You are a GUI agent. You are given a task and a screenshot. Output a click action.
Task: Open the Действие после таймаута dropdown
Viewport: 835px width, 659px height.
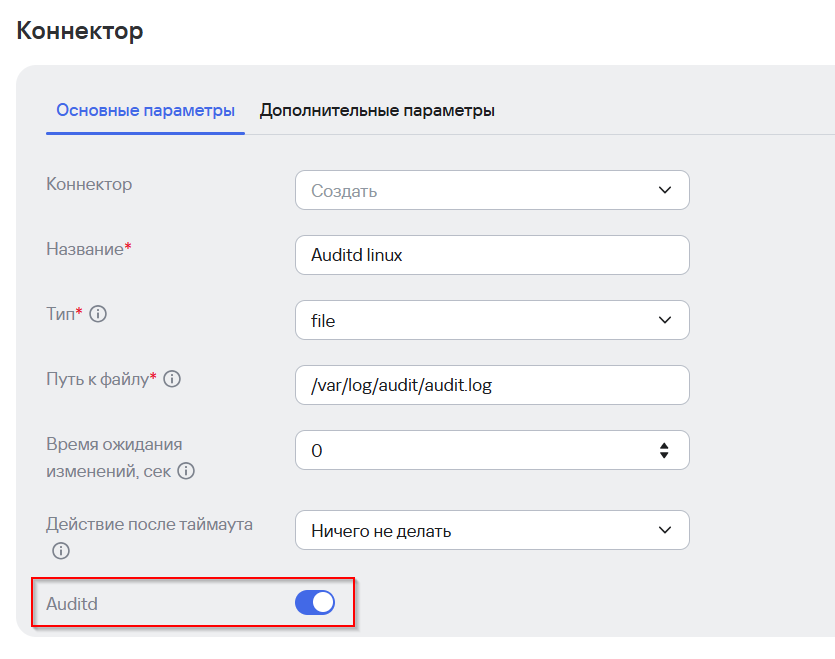coord(480,530)
